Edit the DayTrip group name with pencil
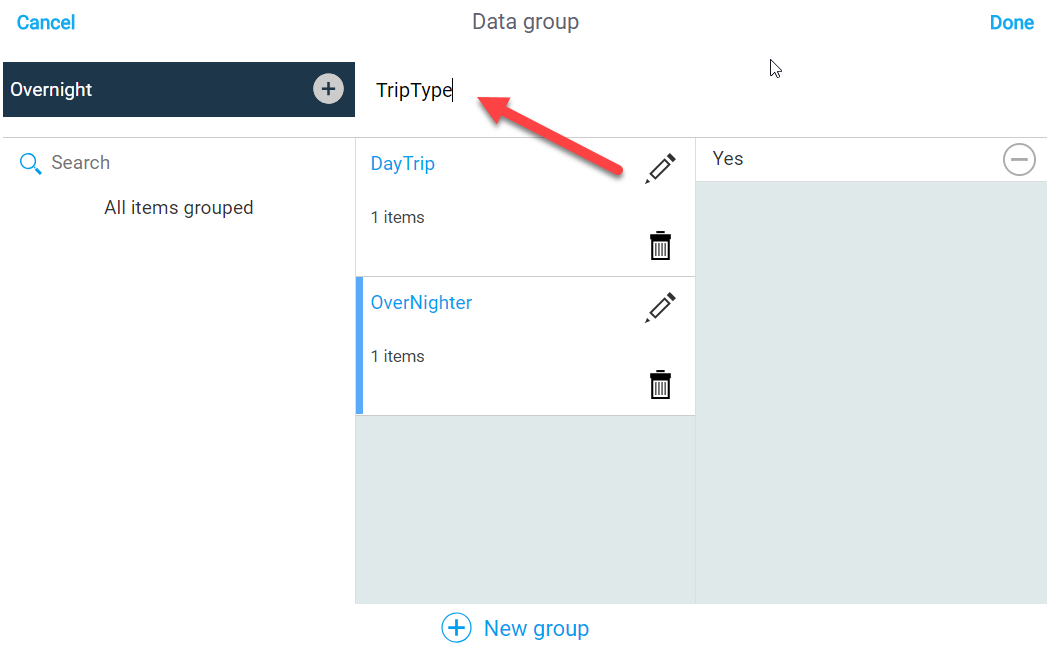 click(x=660, y=168)
